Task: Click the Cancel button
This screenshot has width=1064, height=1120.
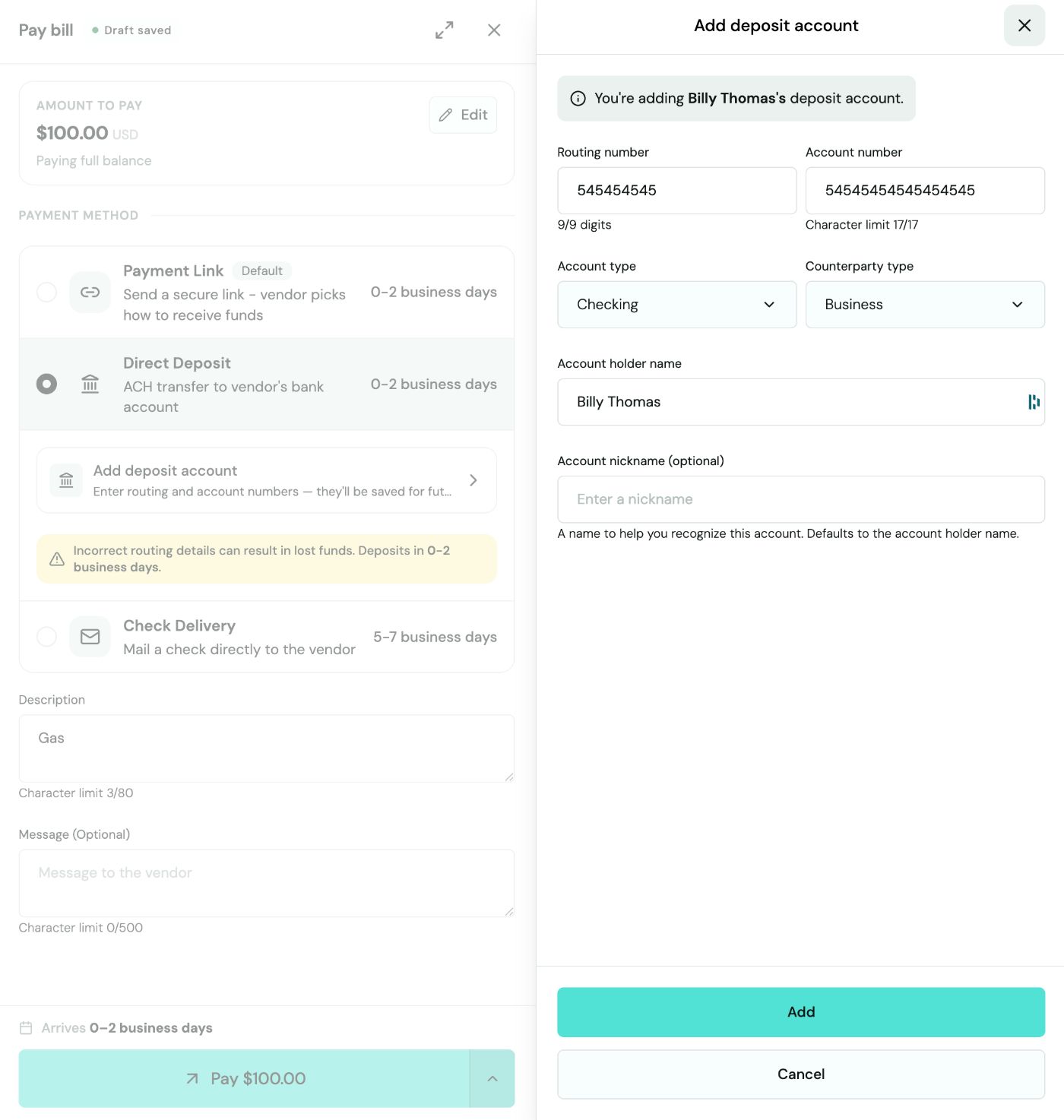Action: pos(801,1074)
